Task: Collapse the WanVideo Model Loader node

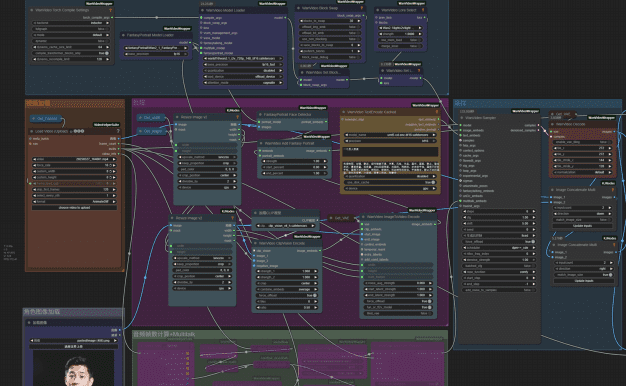Action: [x=202, y=10]
